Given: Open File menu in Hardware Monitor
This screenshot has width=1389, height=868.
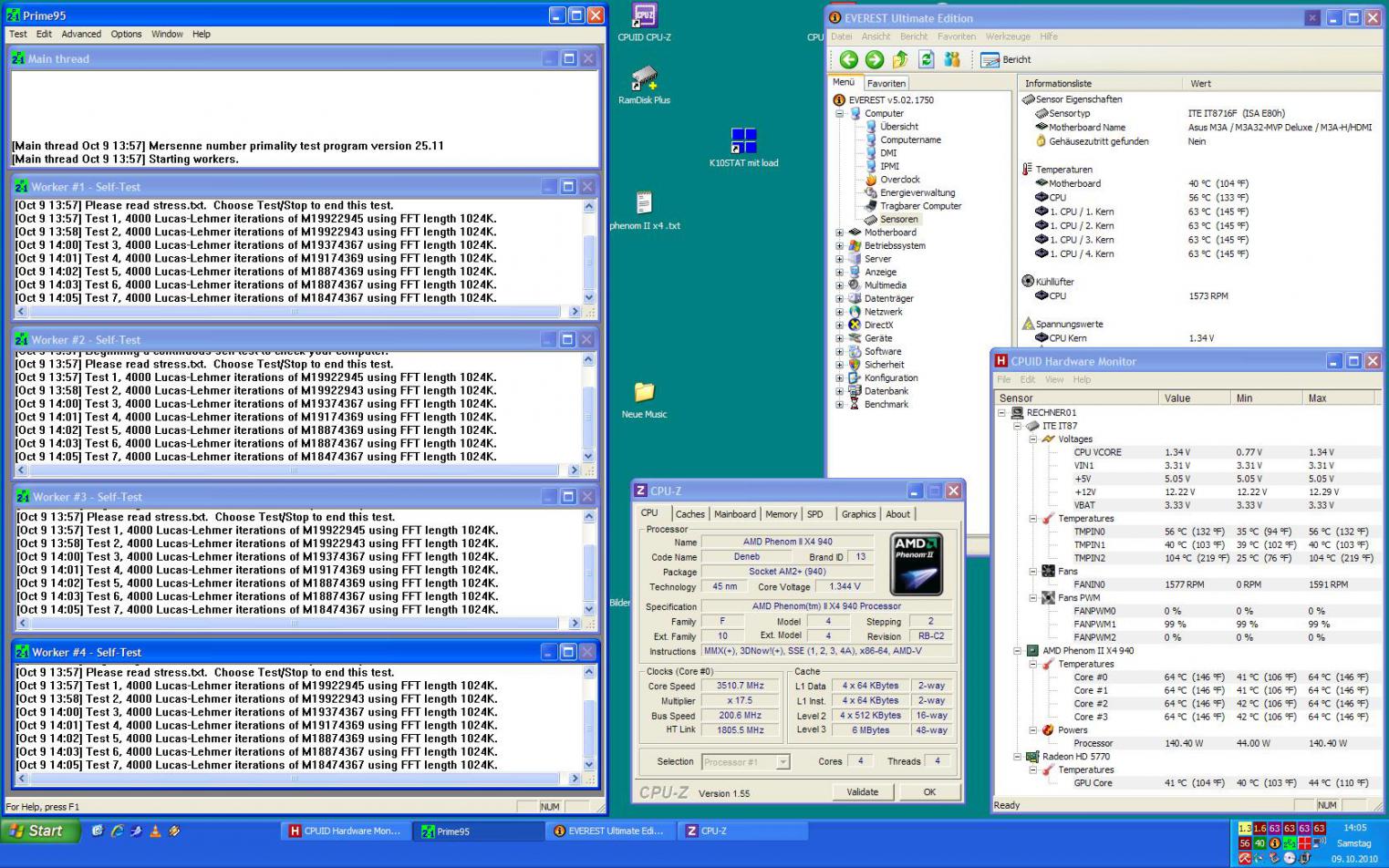Looking at the screenshot, I should click(x=1004, y=379).
